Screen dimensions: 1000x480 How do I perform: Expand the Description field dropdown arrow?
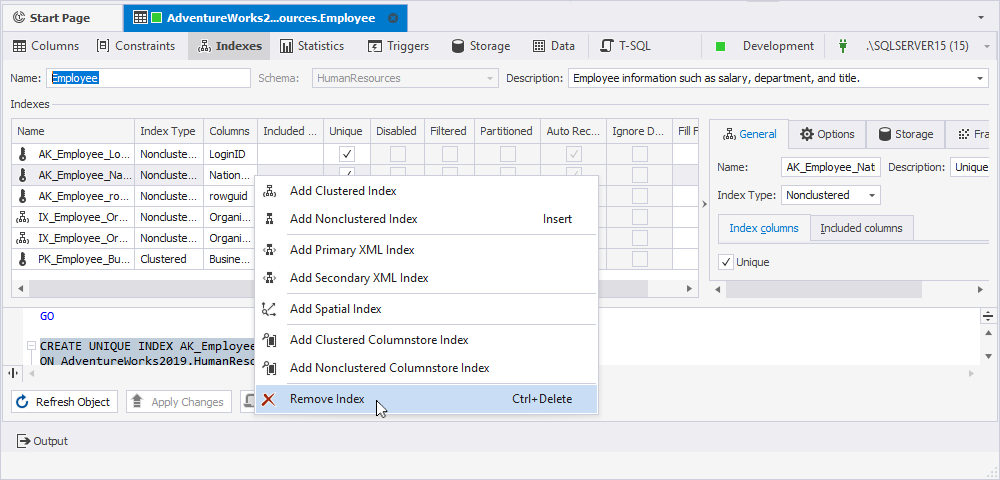(x=979, y=78)
